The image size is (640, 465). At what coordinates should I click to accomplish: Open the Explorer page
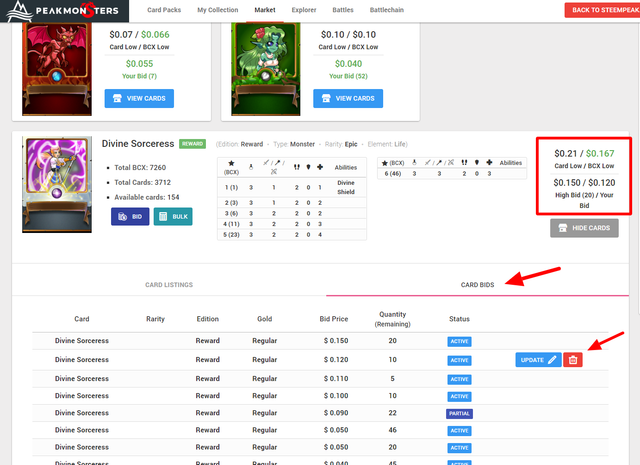tap(304, 10)
